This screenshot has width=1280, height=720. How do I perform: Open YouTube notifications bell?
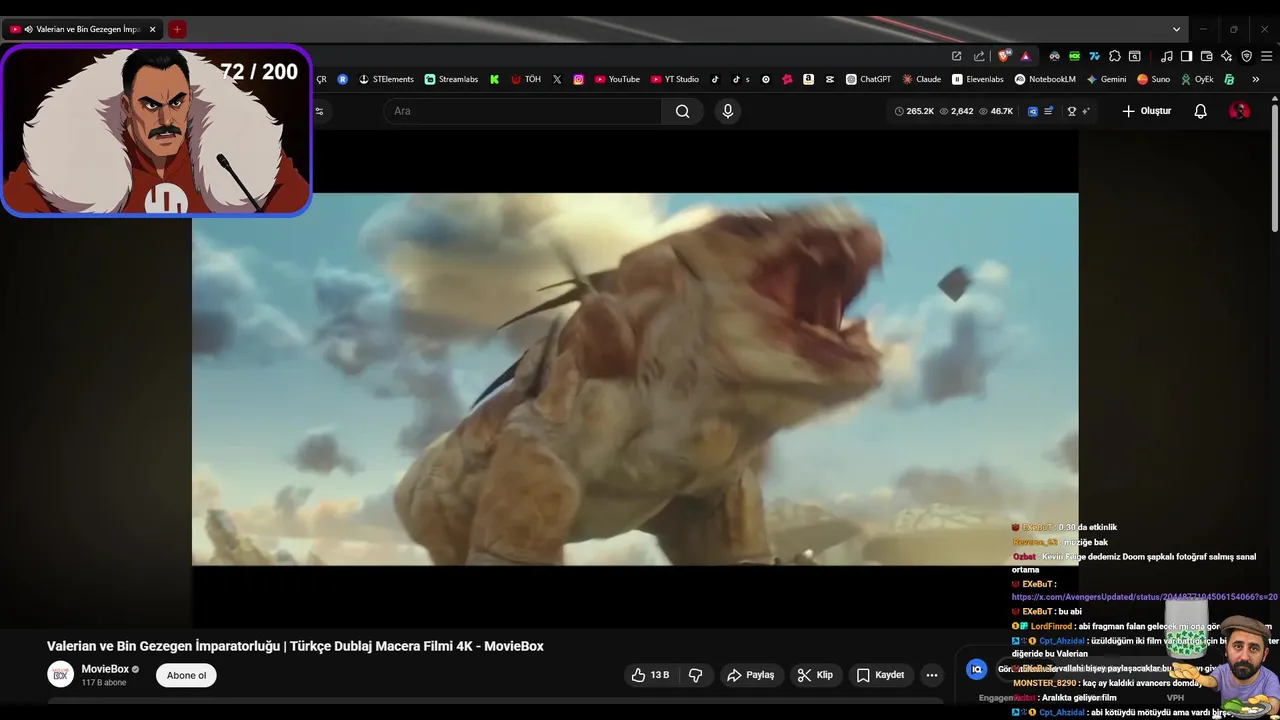(x=1201, y=111)
